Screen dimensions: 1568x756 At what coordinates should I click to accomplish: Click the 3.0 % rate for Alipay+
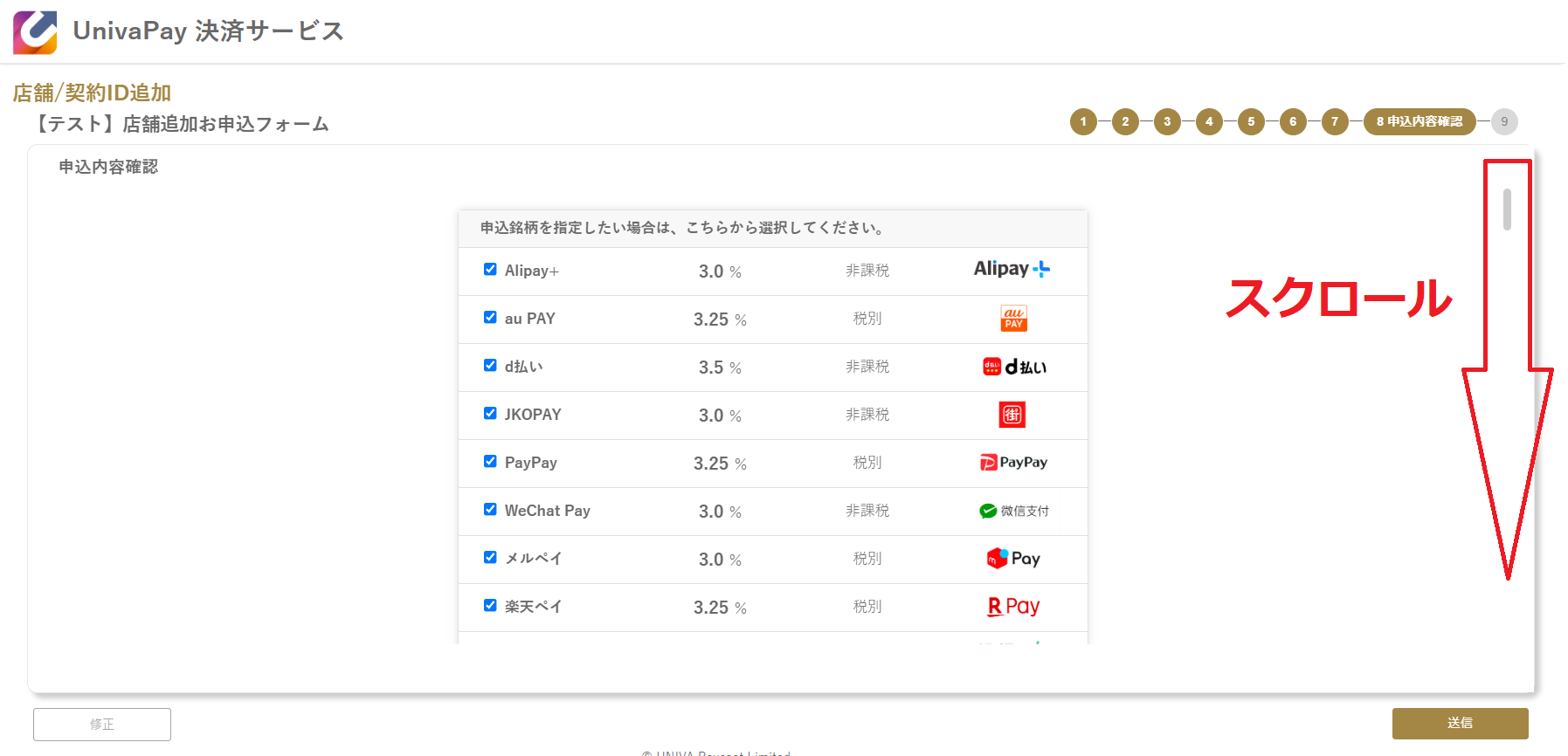pos(720,271)
